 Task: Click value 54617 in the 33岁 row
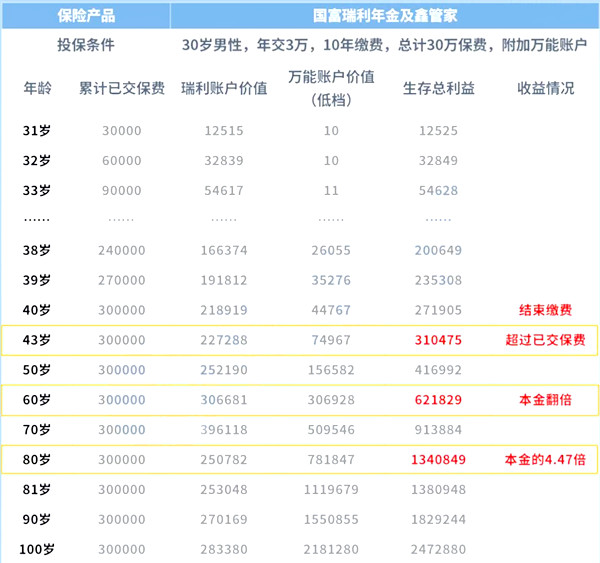click(224, 191)
